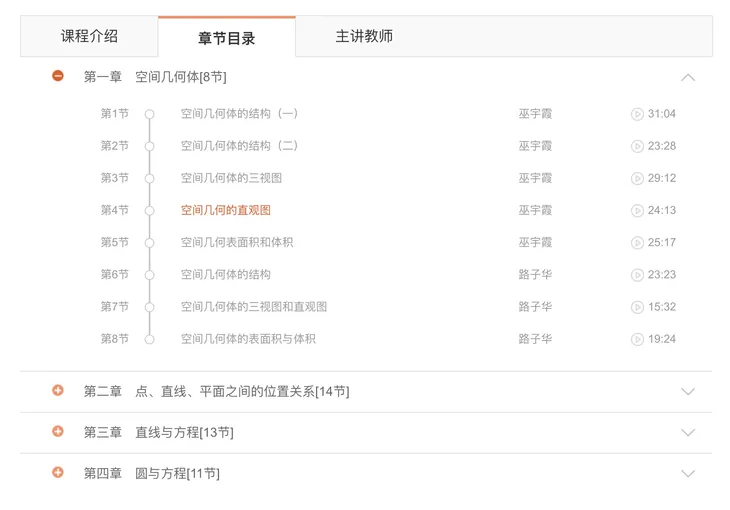Collapse chapter one with the minus icon
The image size is (730, 510).
(58, 76)
